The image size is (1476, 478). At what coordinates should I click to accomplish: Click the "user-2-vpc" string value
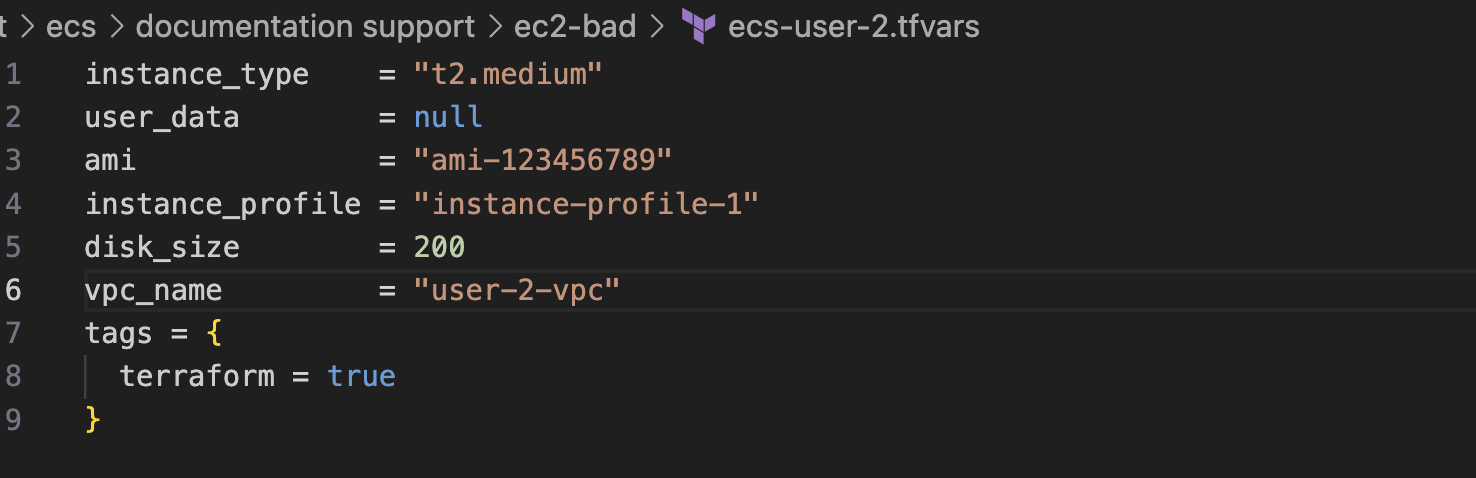click(517, 290)
